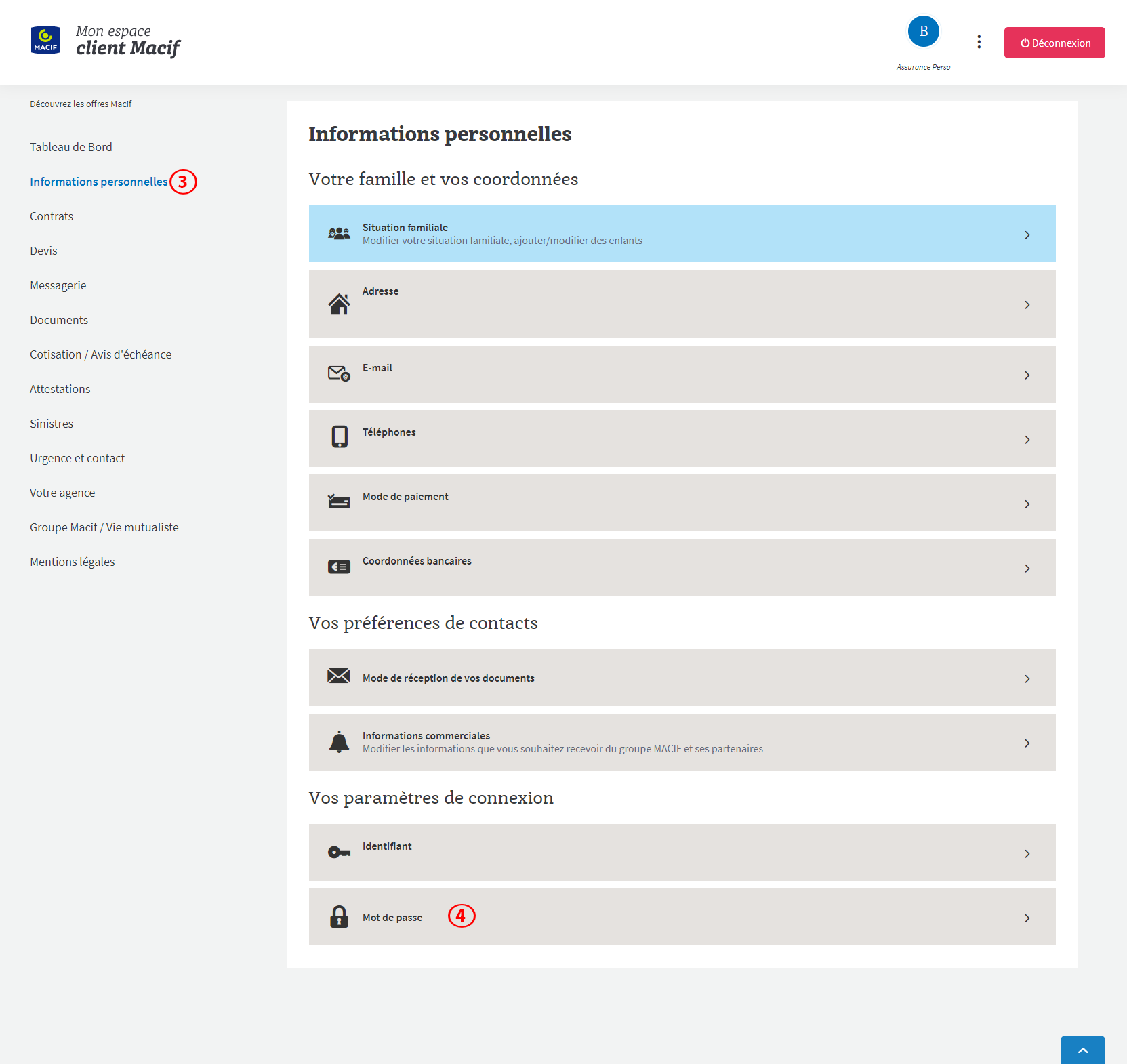Image resolution: width=1127 pixels, height=1064 pixels.
Task: Expand Mode de réception de vos documents chevron
Action: coord(1027,679)
